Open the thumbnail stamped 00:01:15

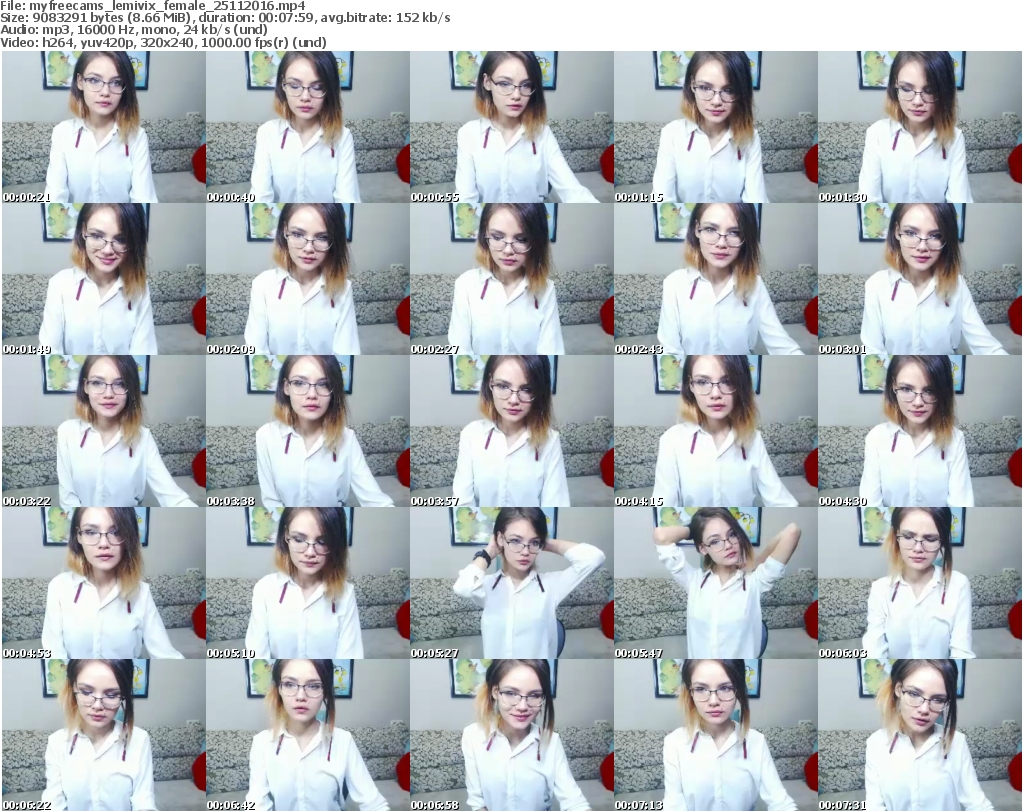(716, 127)
